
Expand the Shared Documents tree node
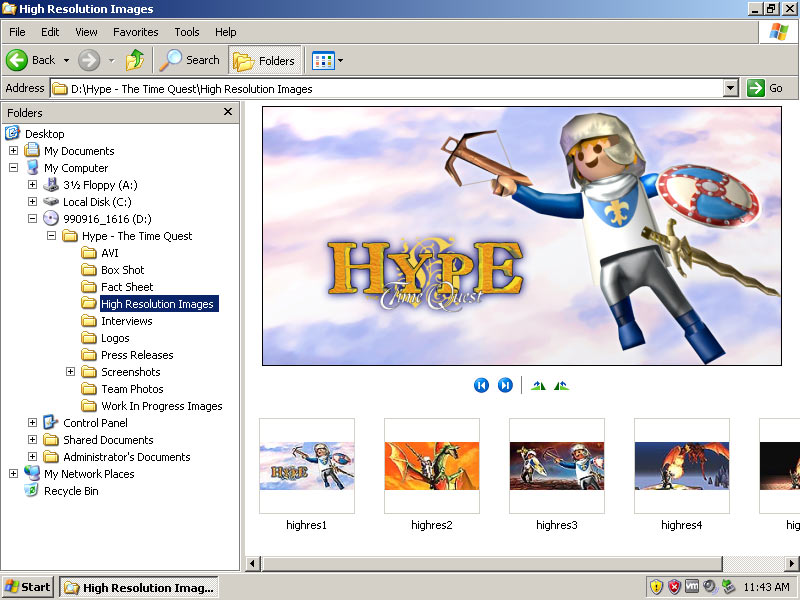pyautogui.click(x=32, y=440)
